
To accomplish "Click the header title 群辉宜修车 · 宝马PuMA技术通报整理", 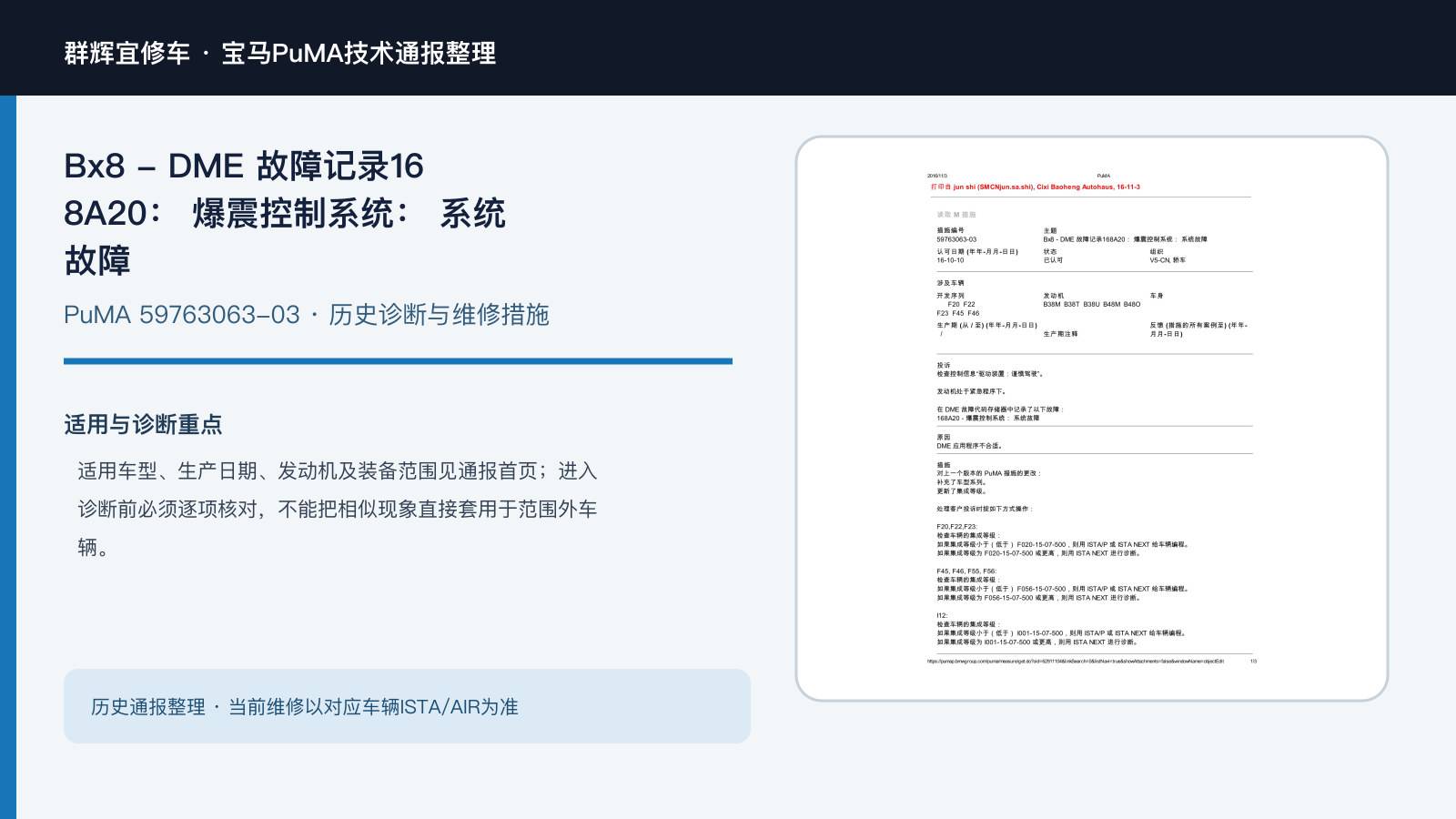I will point(280,53).
